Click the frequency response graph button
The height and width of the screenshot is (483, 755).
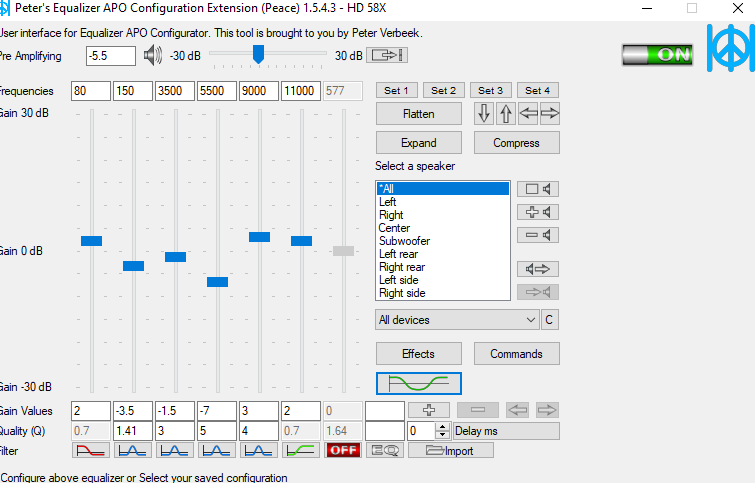coord(418,383)
